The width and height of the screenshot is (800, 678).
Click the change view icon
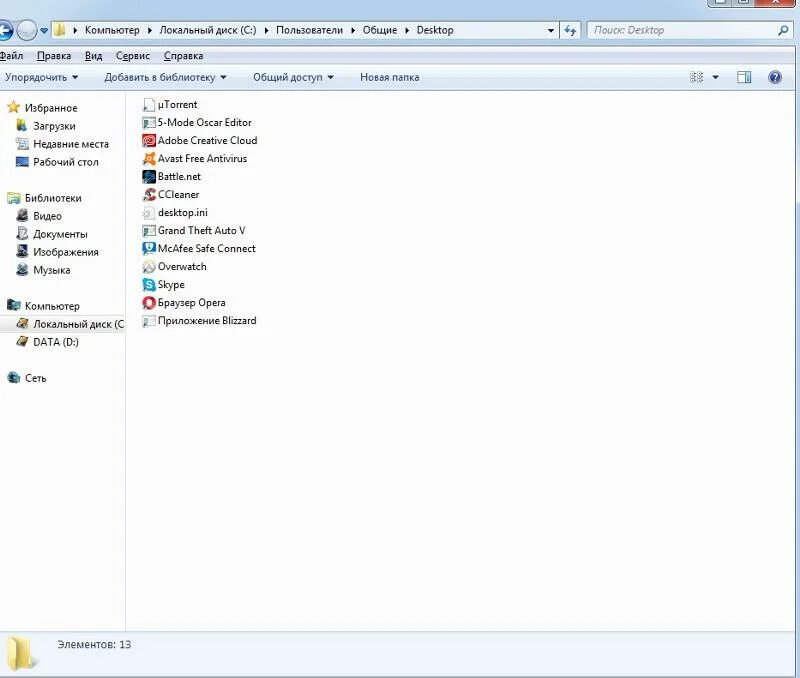point(696,77)
